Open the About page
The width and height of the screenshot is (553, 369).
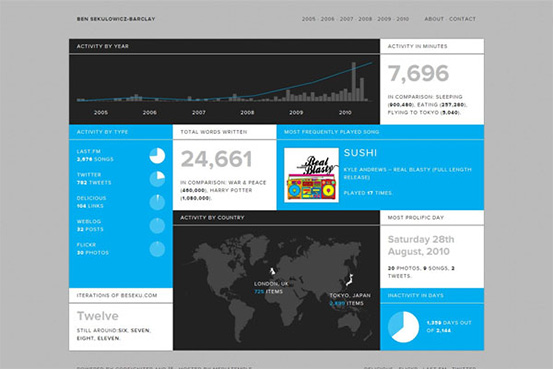(434, 19)
